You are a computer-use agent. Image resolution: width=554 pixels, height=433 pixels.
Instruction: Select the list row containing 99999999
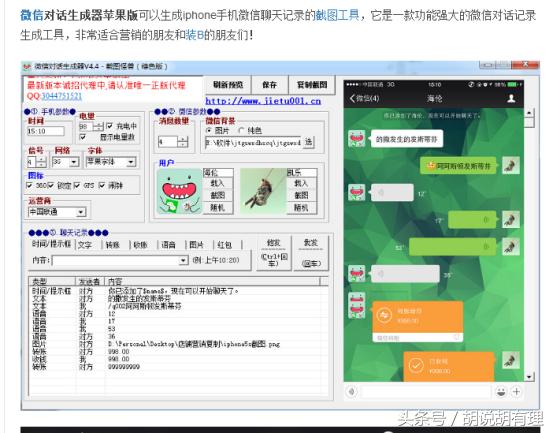[x=178, y=367]
